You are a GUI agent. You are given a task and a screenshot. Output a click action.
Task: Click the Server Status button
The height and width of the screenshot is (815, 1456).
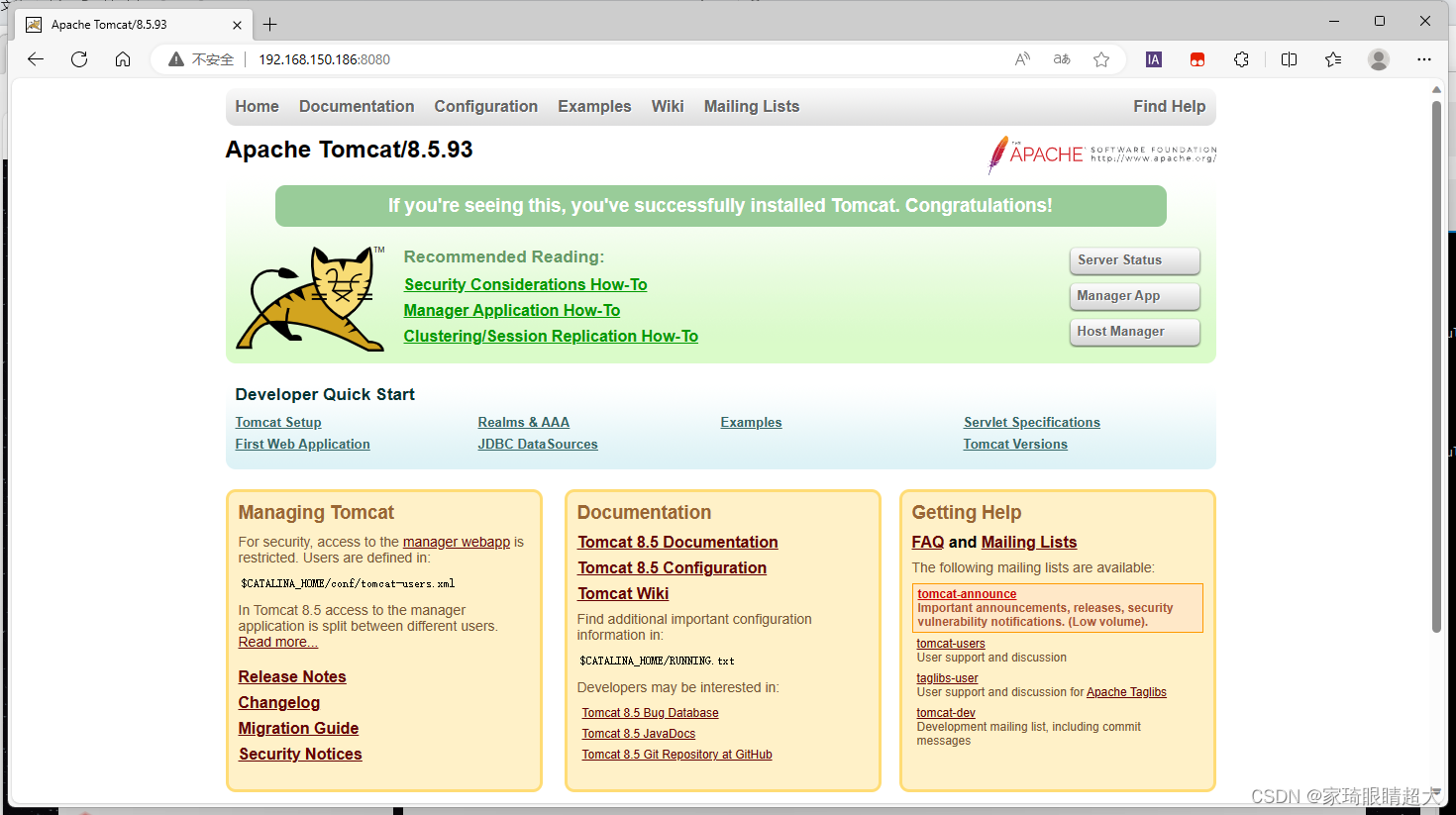pos(1134,260)
